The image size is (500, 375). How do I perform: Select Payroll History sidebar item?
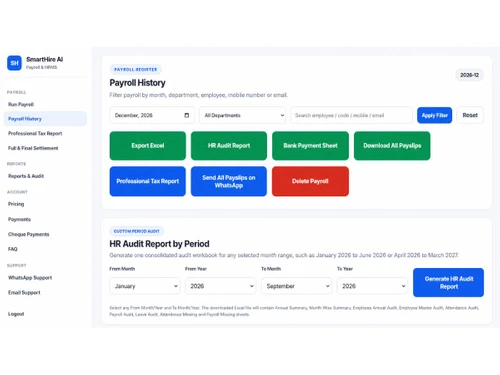(x=45, y=119)
